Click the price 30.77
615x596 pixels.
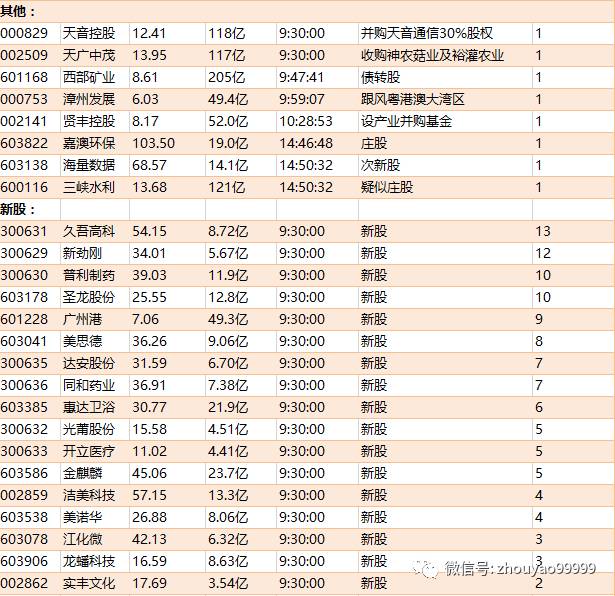coord(149,407)
